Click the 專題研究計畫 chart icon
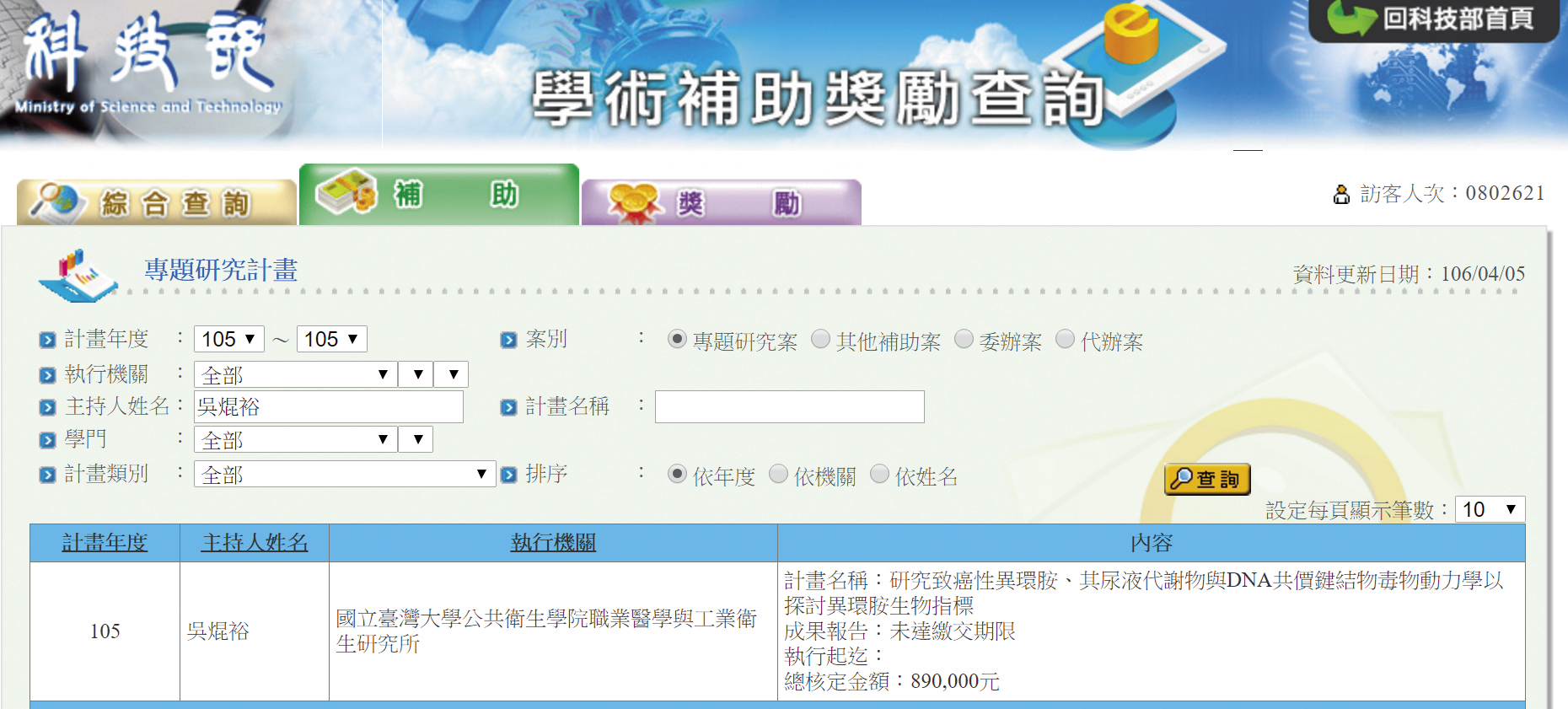 tap(78, 275)
